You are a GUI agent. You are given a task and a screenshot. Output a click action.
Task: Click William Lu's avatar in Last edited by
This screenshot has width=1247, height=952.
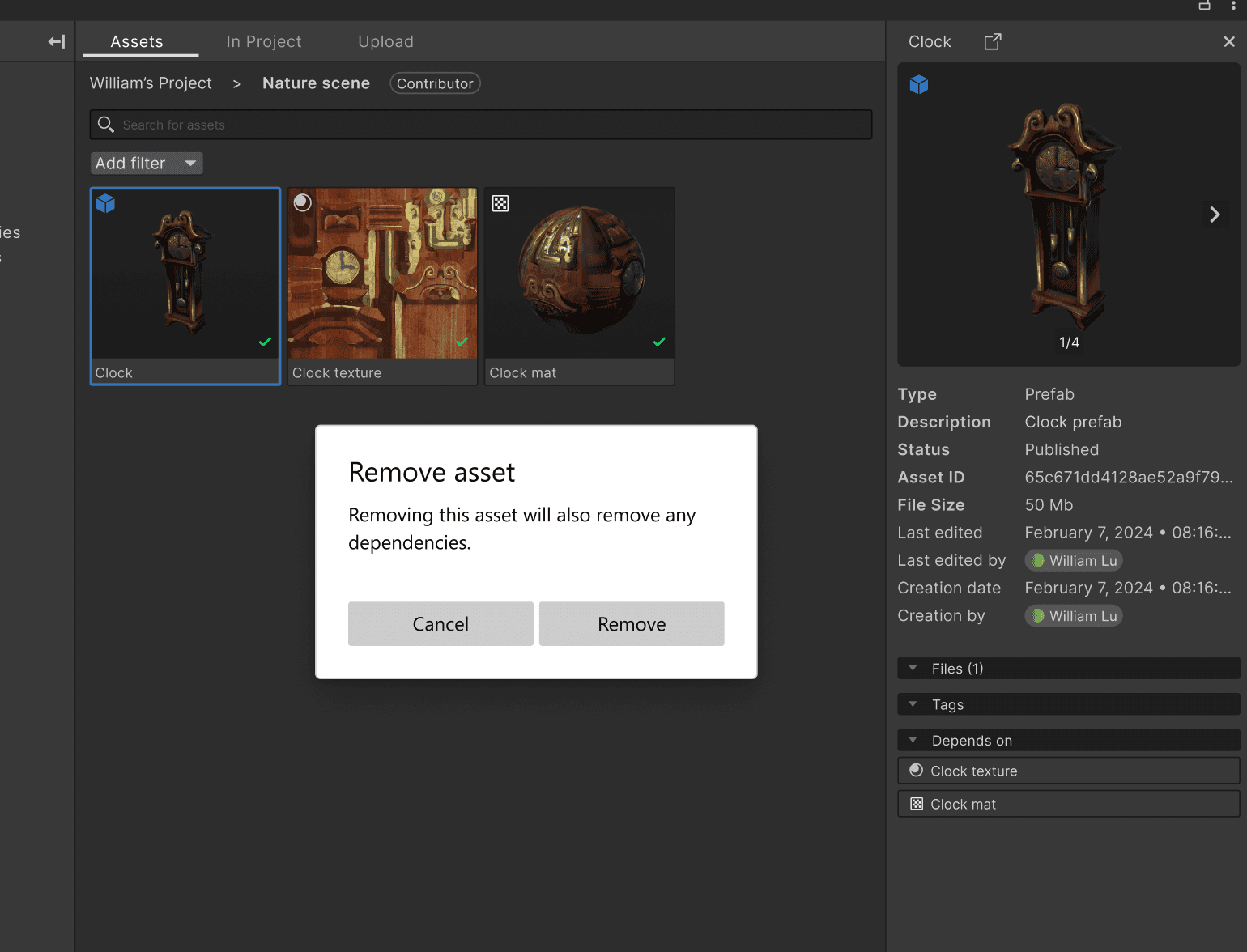1038,560
